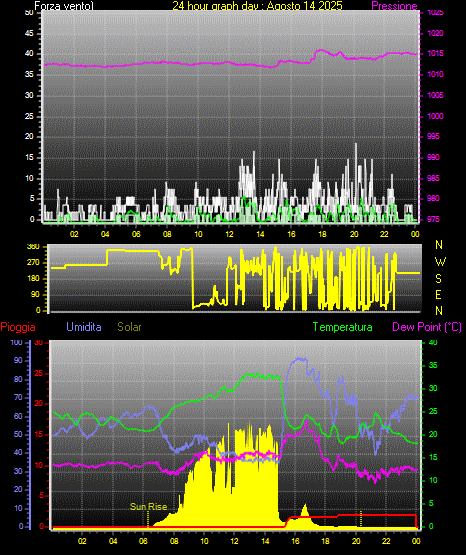Click the W wind direction label
Viewport: 466px width, 555px height.
440,262
